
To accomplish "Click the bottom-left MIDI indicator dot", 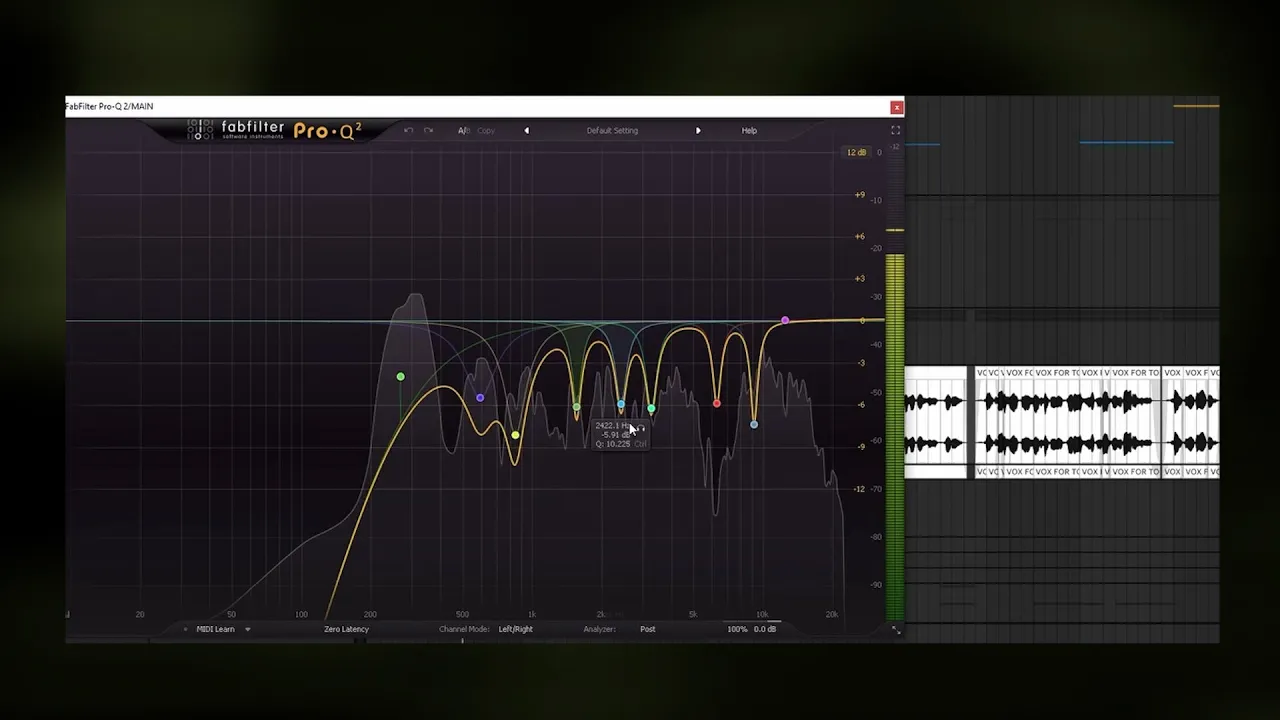I will (185, 629).
